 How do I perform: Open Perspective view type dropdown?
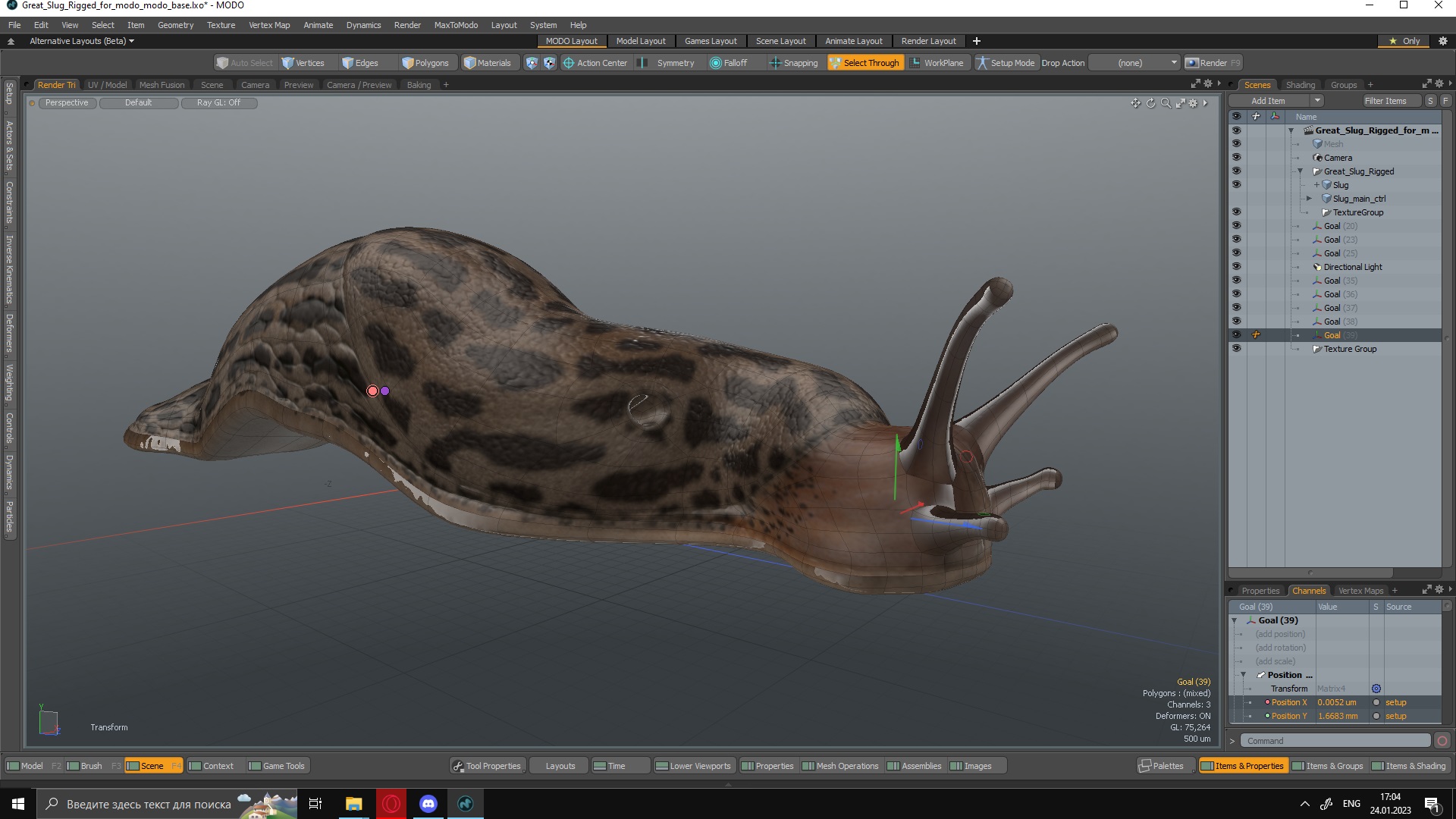click(67, 103)
